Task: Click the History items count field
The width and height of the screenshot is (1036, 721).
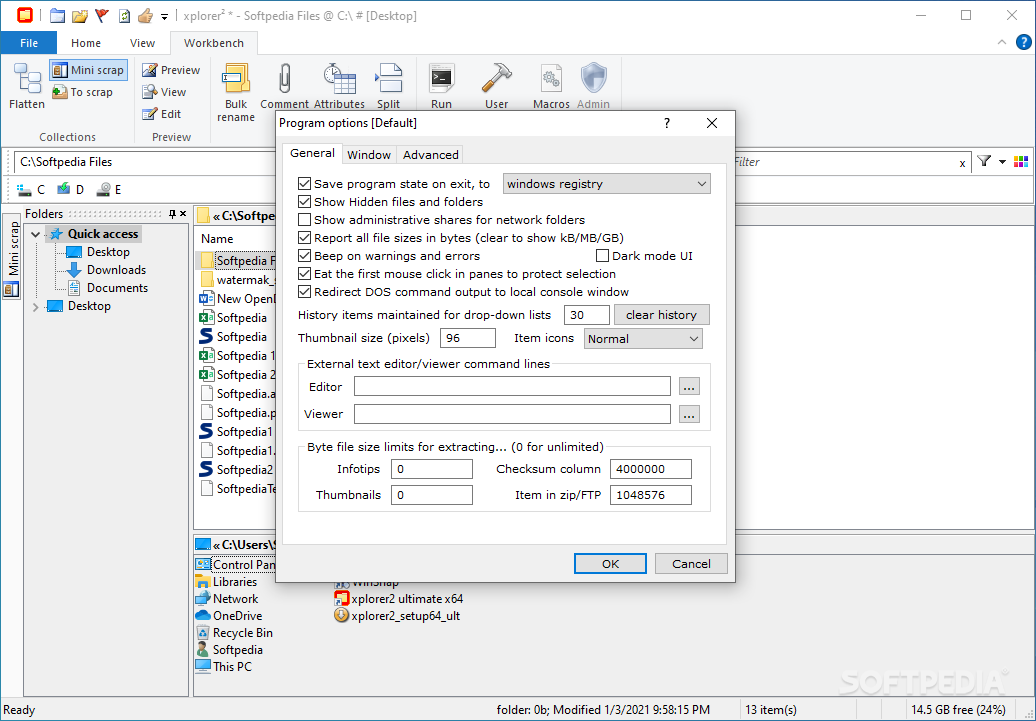Action: (587, 315)
